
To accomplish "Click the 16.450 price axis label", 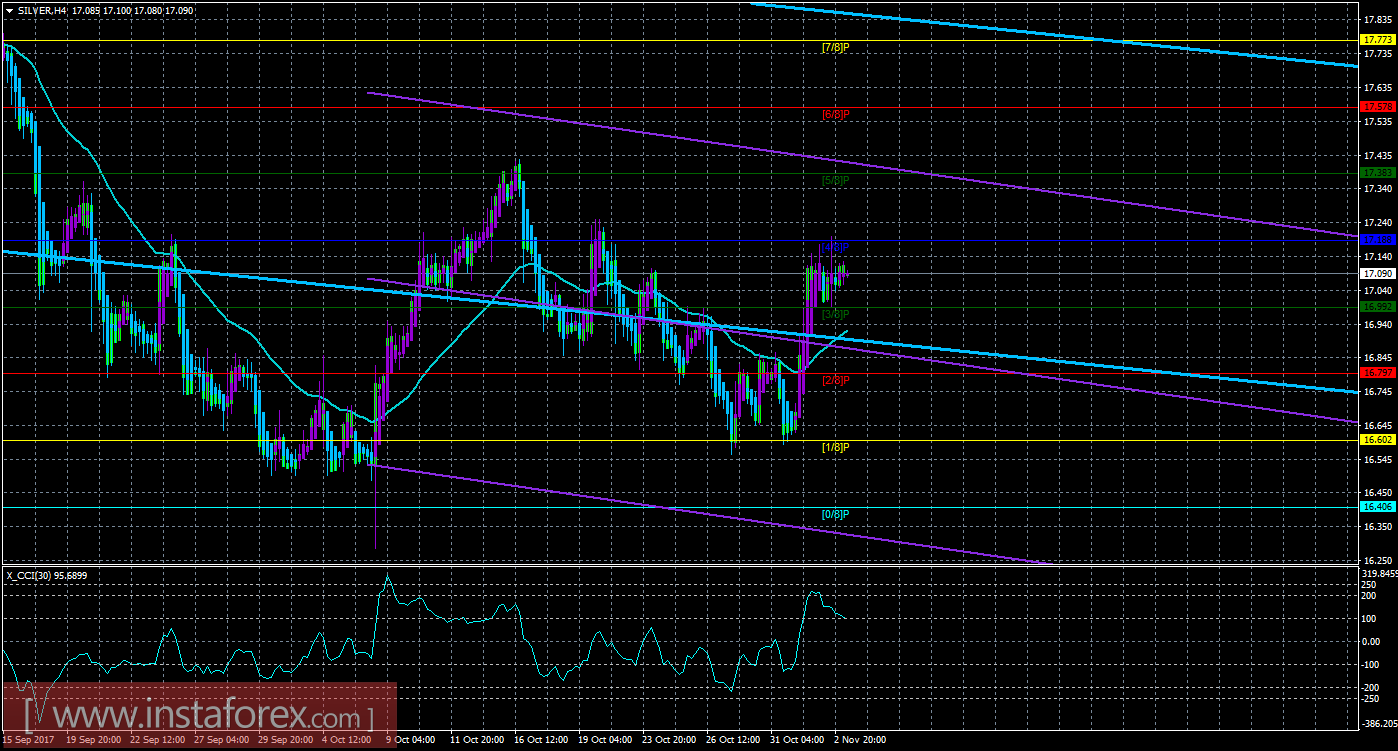I will pos(1377,492).
